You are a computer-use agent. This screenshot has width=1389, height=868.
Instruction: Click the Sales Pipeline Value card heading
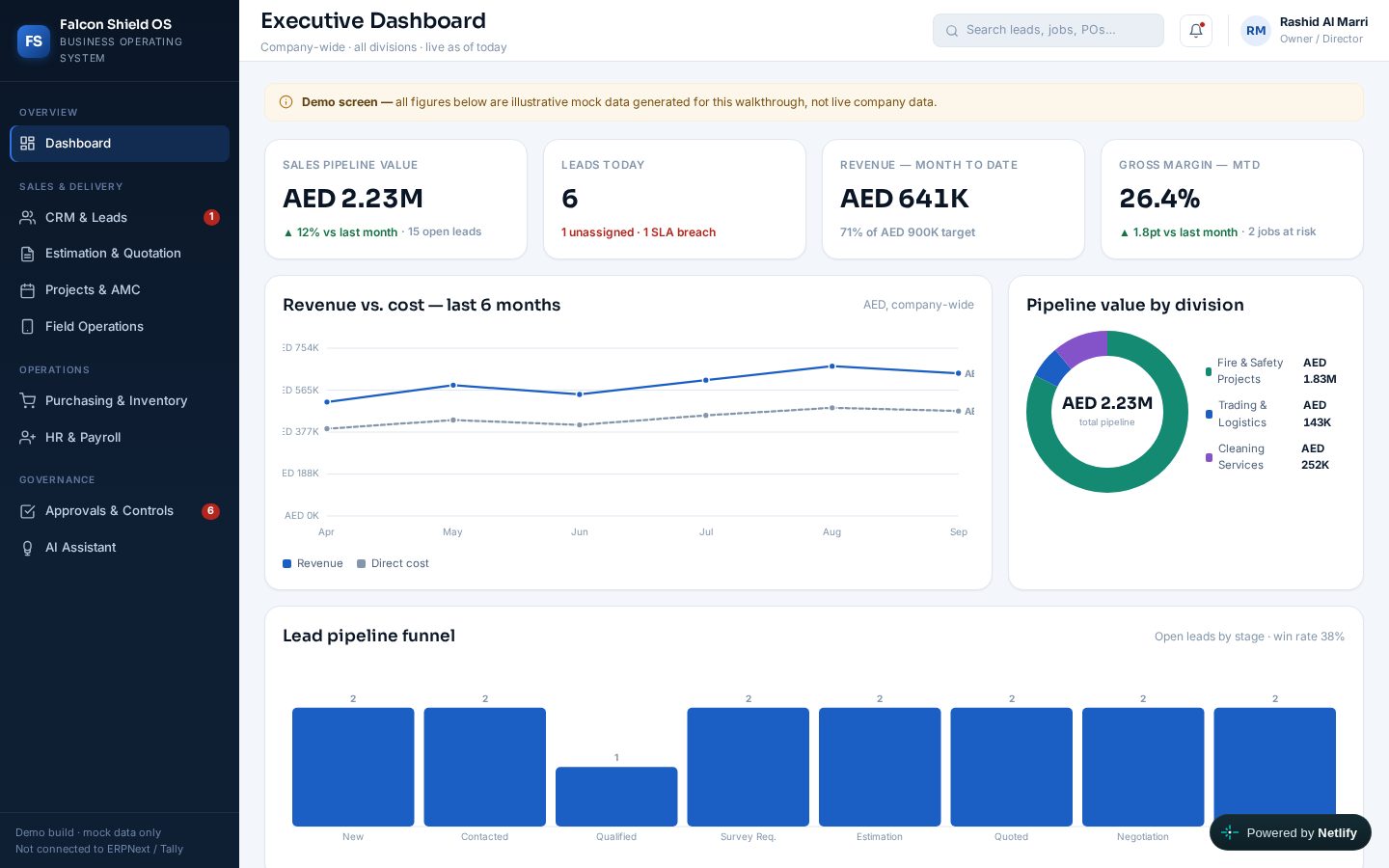coord(350,165)
